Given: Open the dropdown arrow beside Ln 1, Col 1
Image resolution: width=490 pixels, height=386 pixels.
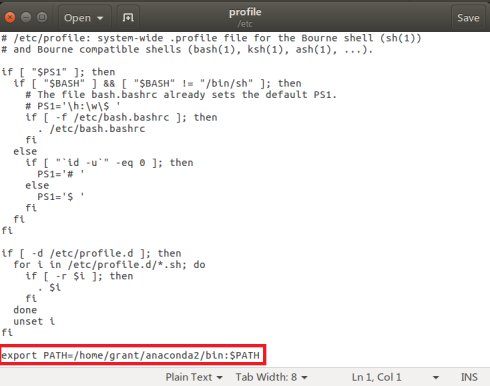Looking at the screenshot, I should [435, 377].
